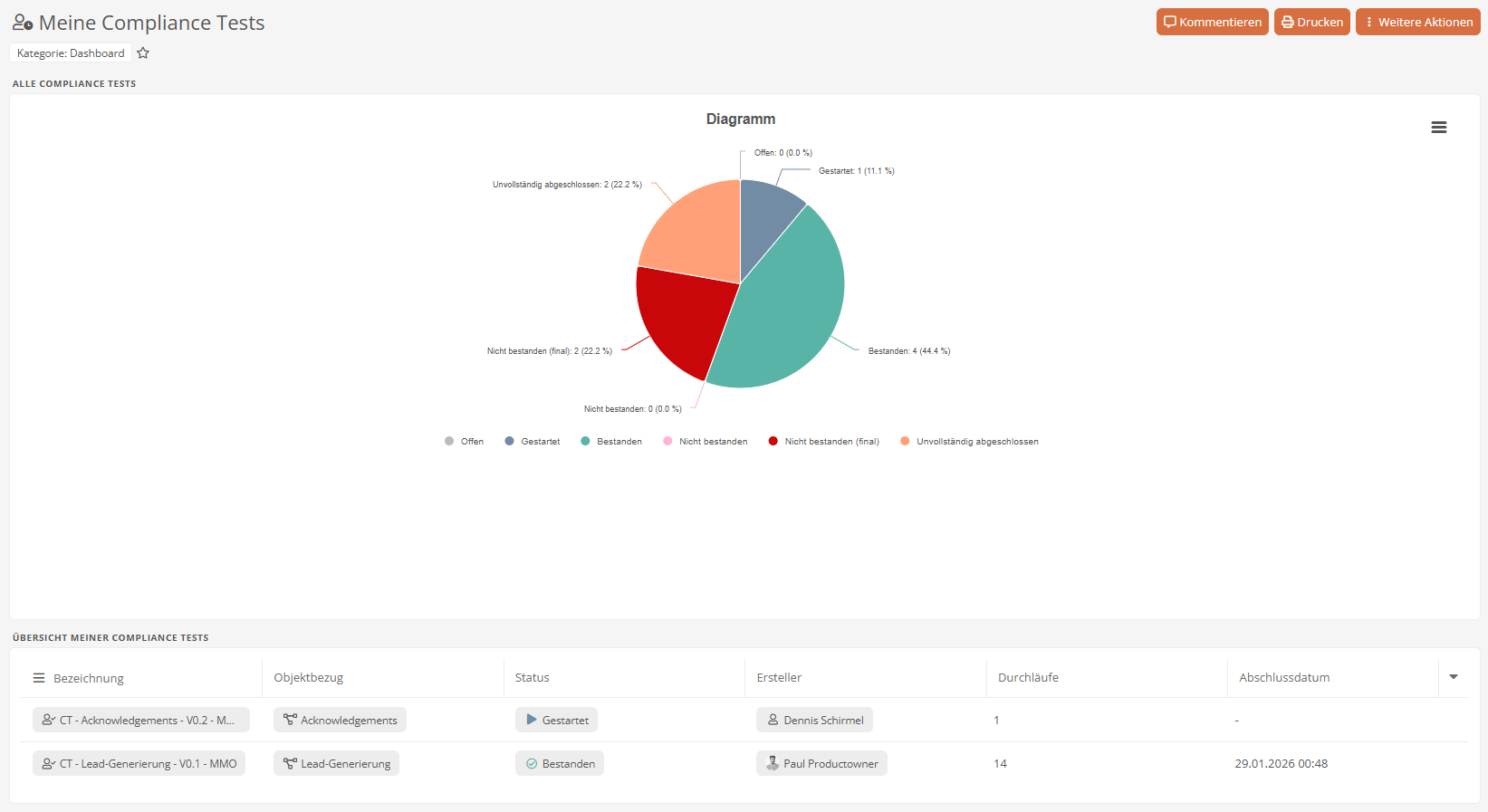Sort by the Durchläufe column header

coord(1028,678)
